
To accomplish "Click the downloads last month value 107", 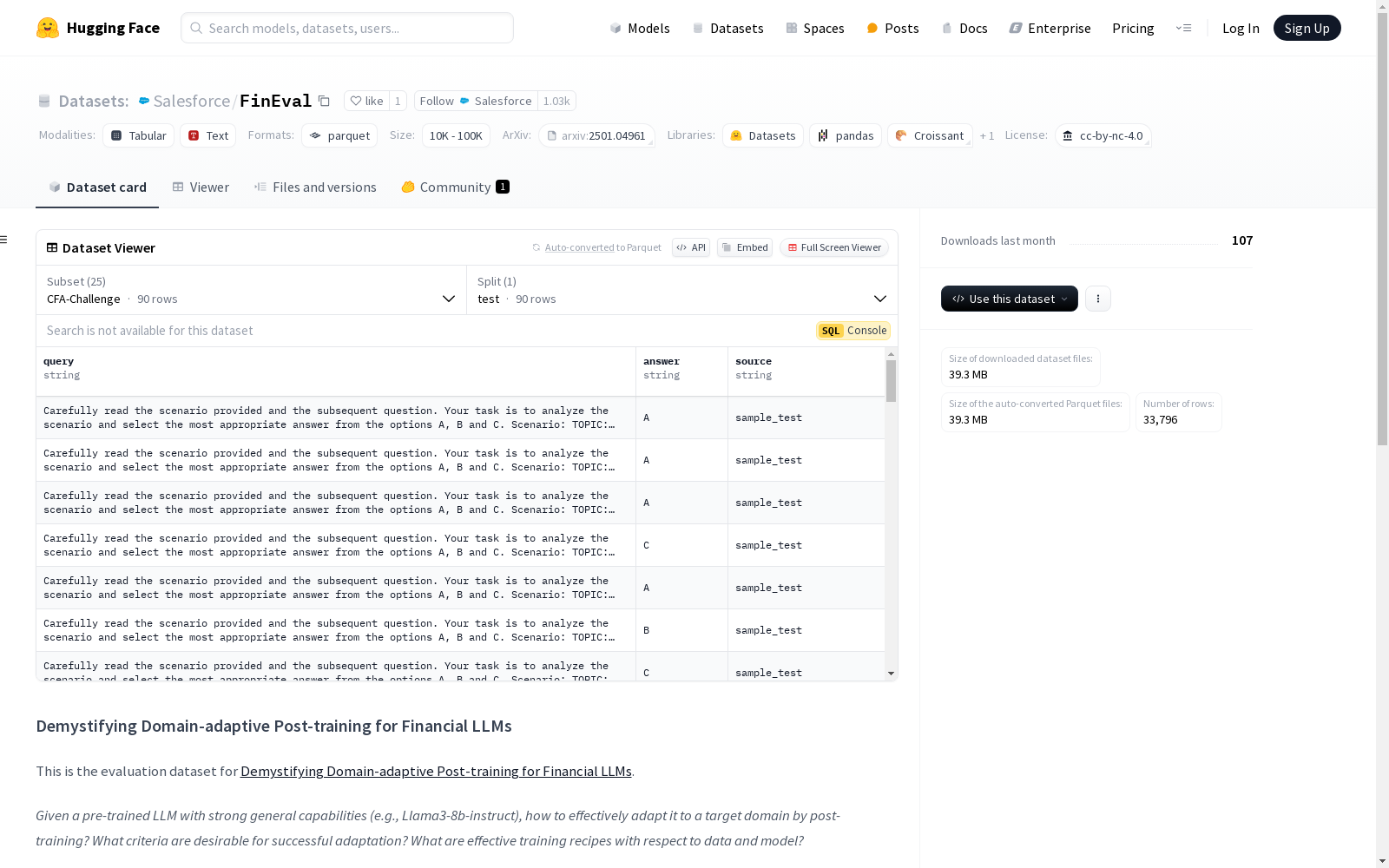I will [x=1242, y=240].
